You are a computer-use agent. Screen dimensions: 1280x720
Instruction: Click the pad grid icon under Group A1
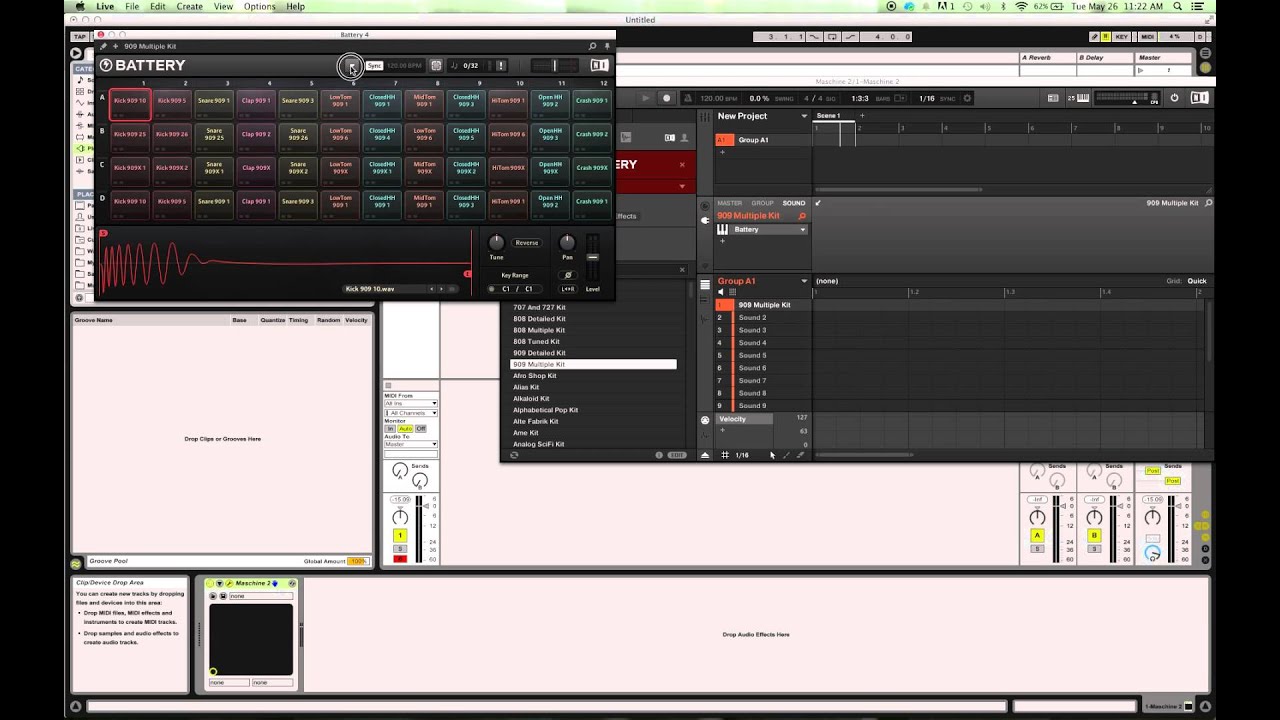tap(732, 292)
